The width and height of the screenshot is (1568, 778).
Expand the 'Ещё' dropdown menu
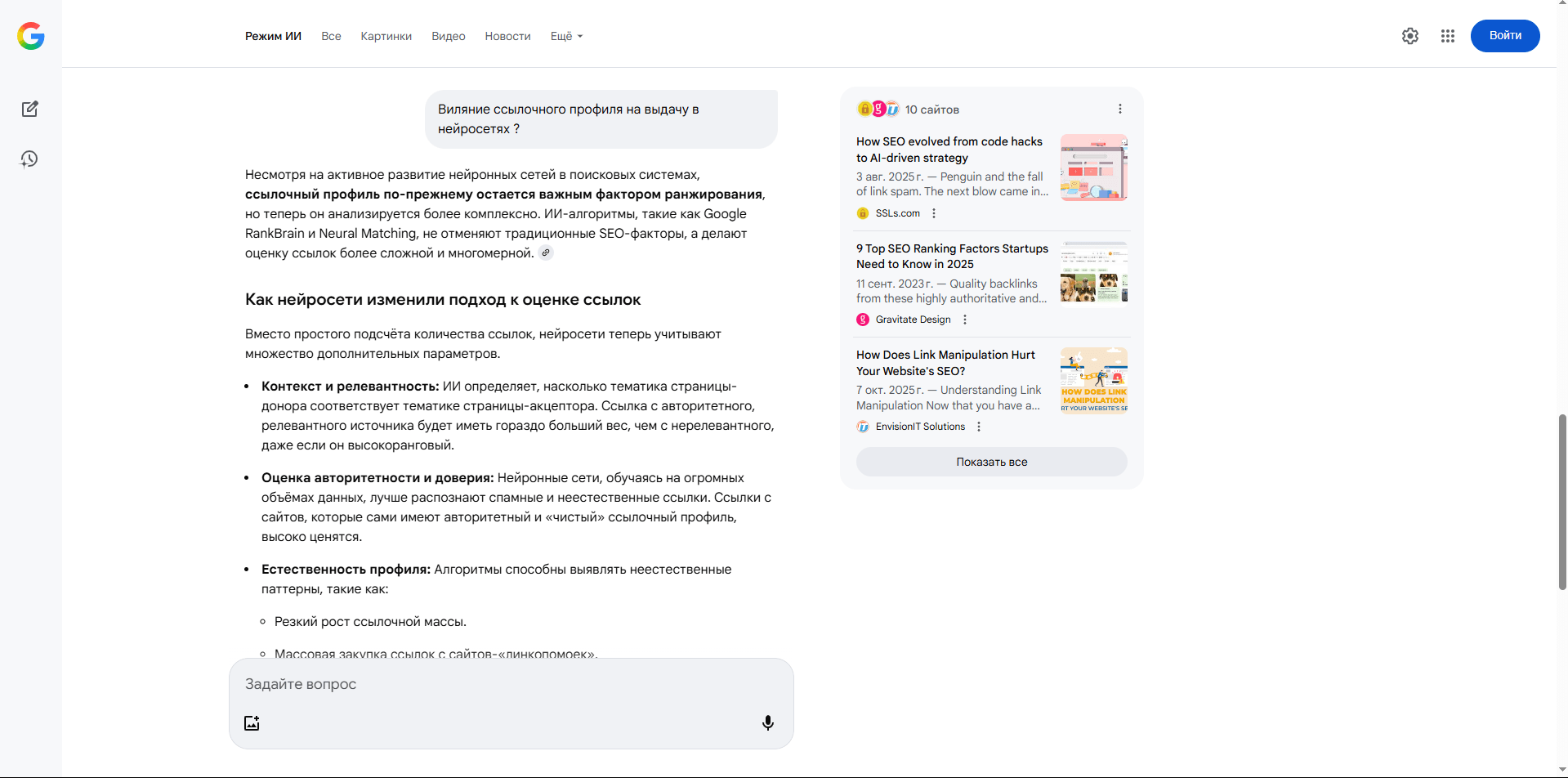click(566, 36)
